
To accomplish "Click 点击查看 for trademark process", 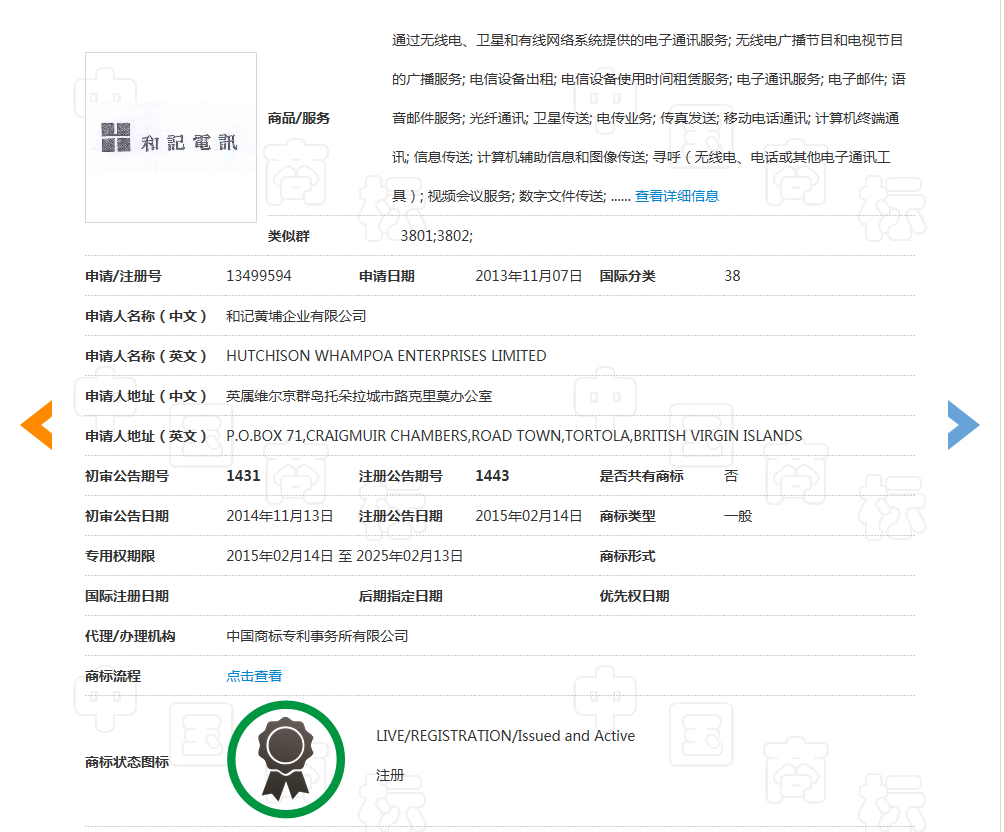I will coord(254,676).
